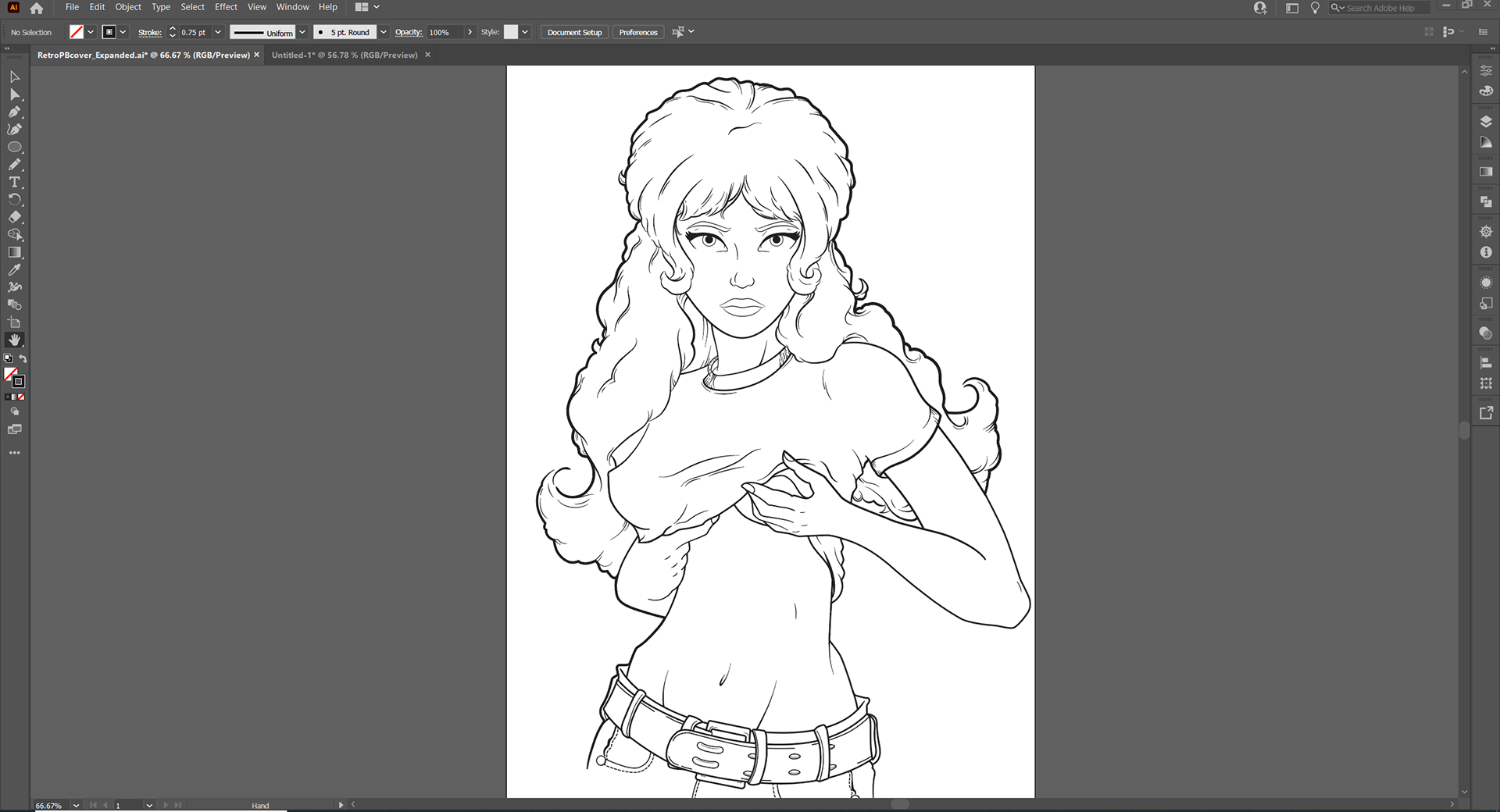Open the graphic Style dropdown
Screen dimensions: 1500x812
coord(525,32)
